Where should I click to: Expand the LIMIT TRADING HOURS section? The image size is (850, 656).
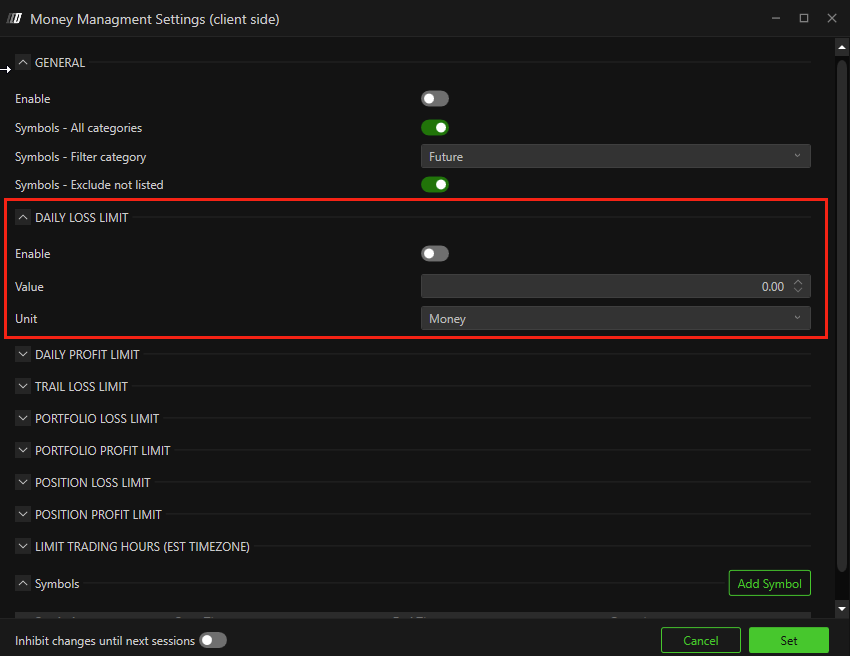(x=24, y=547)
